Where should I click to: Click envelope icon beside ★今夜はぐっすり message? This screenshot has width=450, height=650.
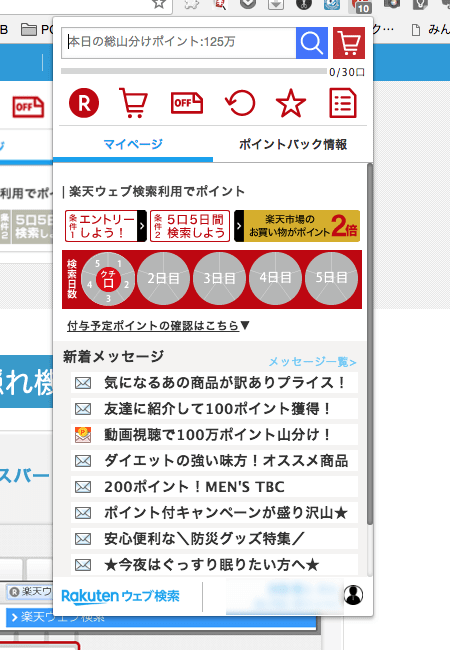[x=83, y=565]
